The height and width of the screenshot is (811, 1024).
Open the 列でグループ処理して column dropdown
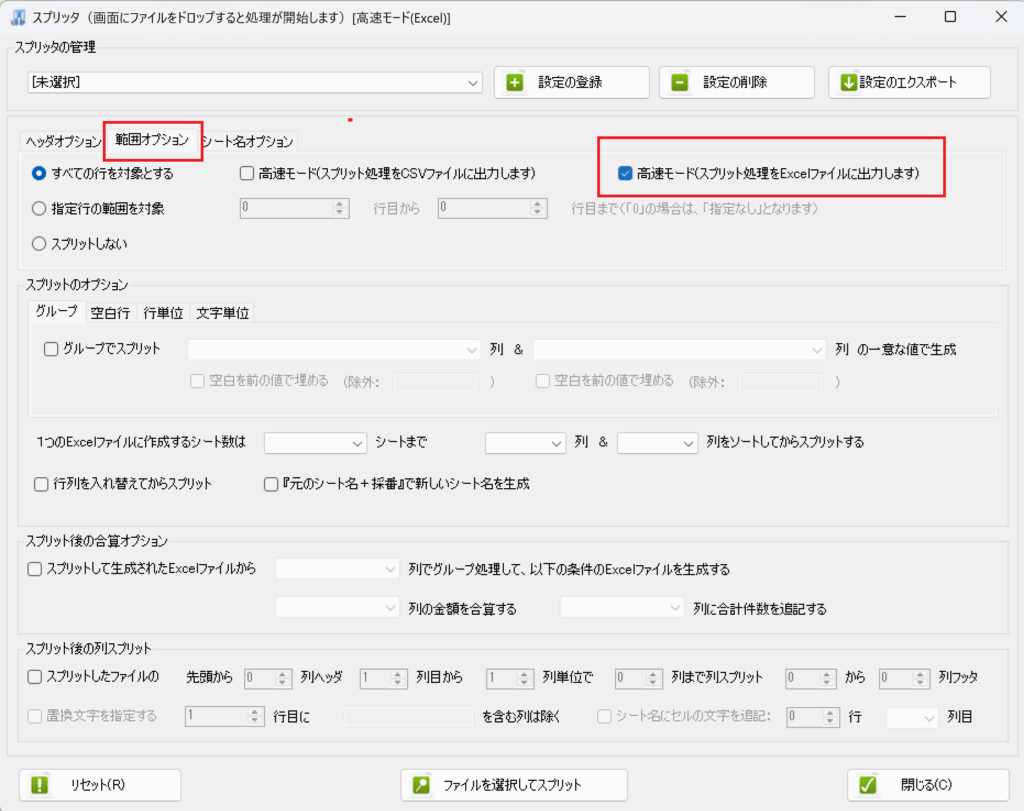[337, 569]
